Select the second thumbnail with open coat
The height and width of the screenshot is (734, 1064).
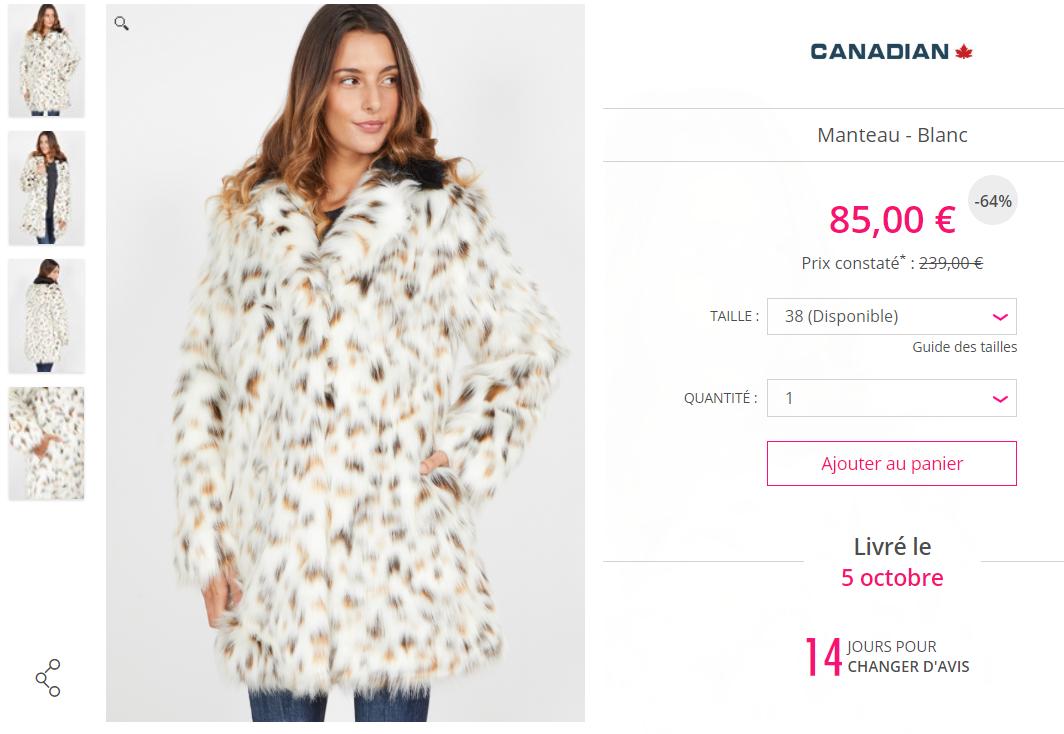(x=46, y=188)
